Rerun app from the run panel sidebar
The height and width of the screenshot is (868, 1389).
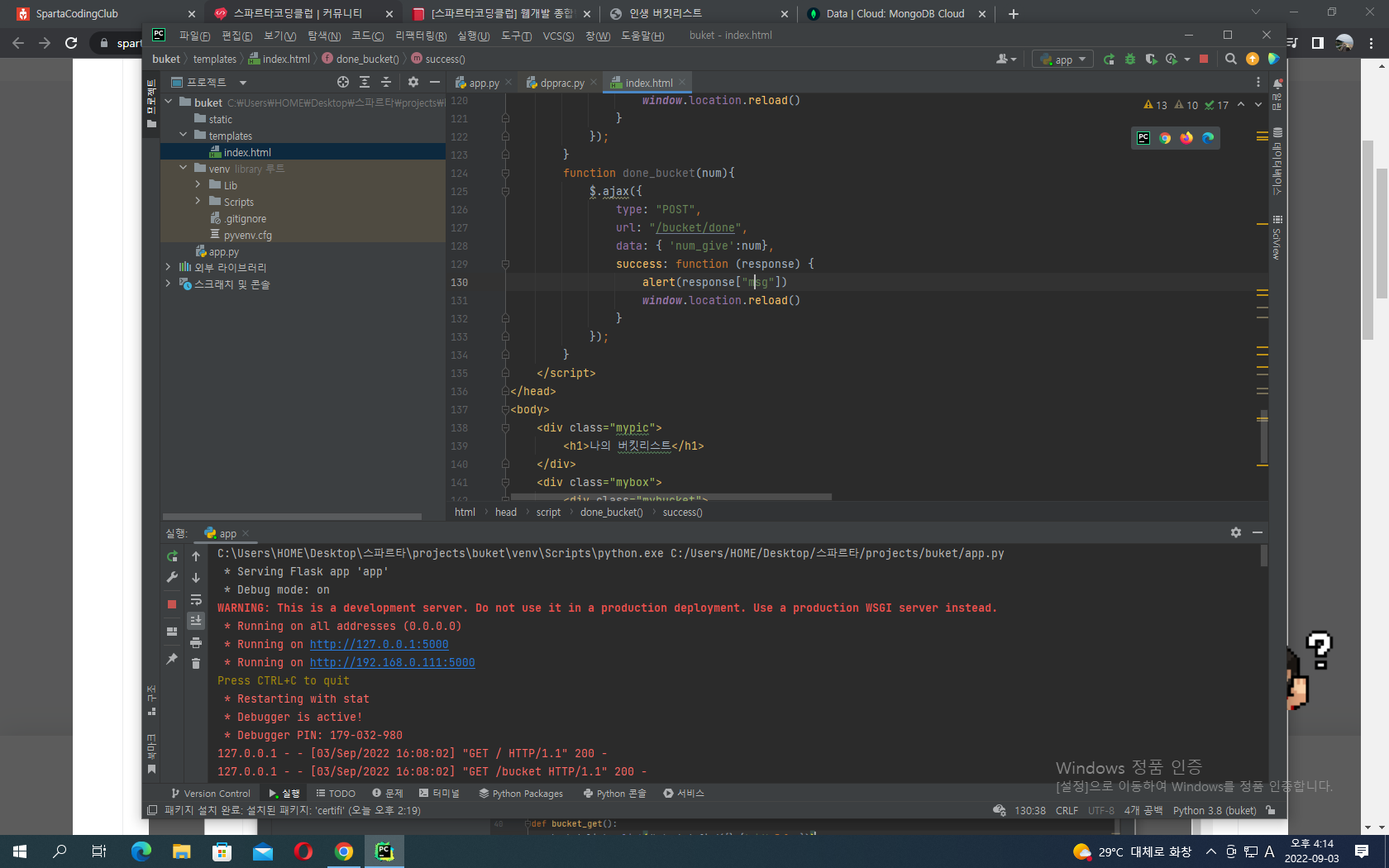click(172, 556)
